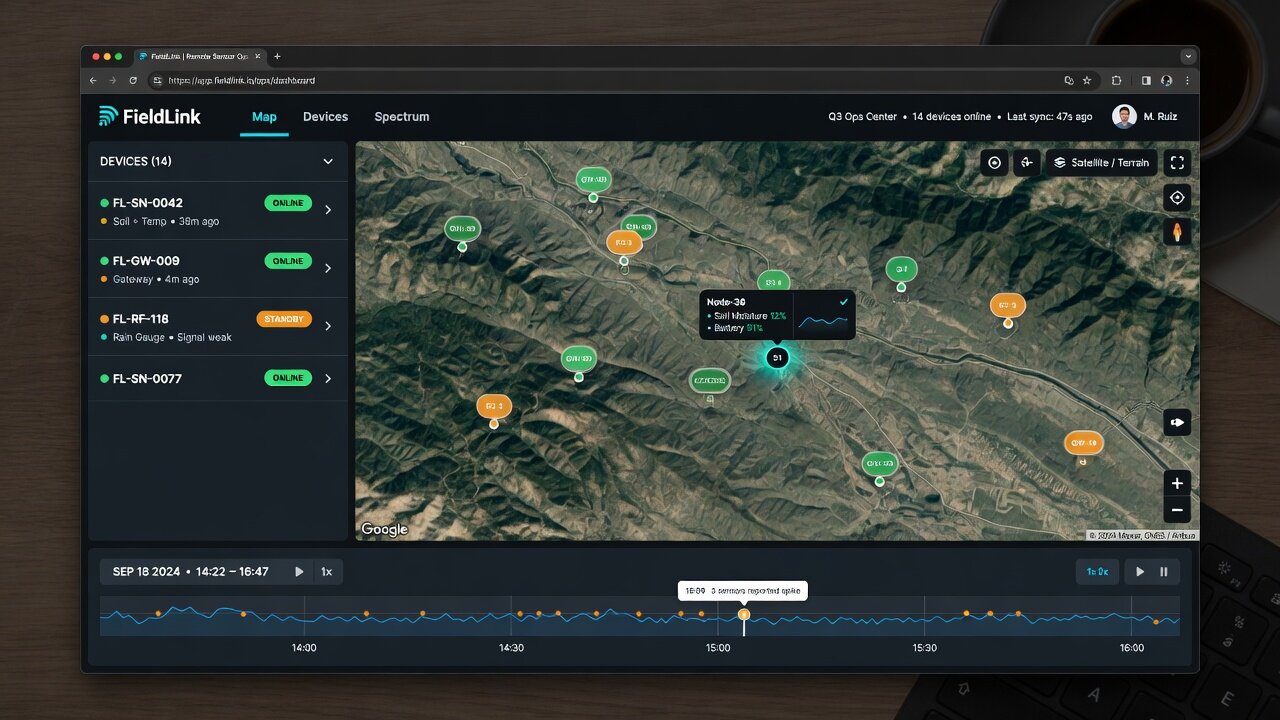The height and width of the screenshot is (720, 1280).
Task: Click 'Rain Gauge • Signal weak' text
Action: [172, 337]
